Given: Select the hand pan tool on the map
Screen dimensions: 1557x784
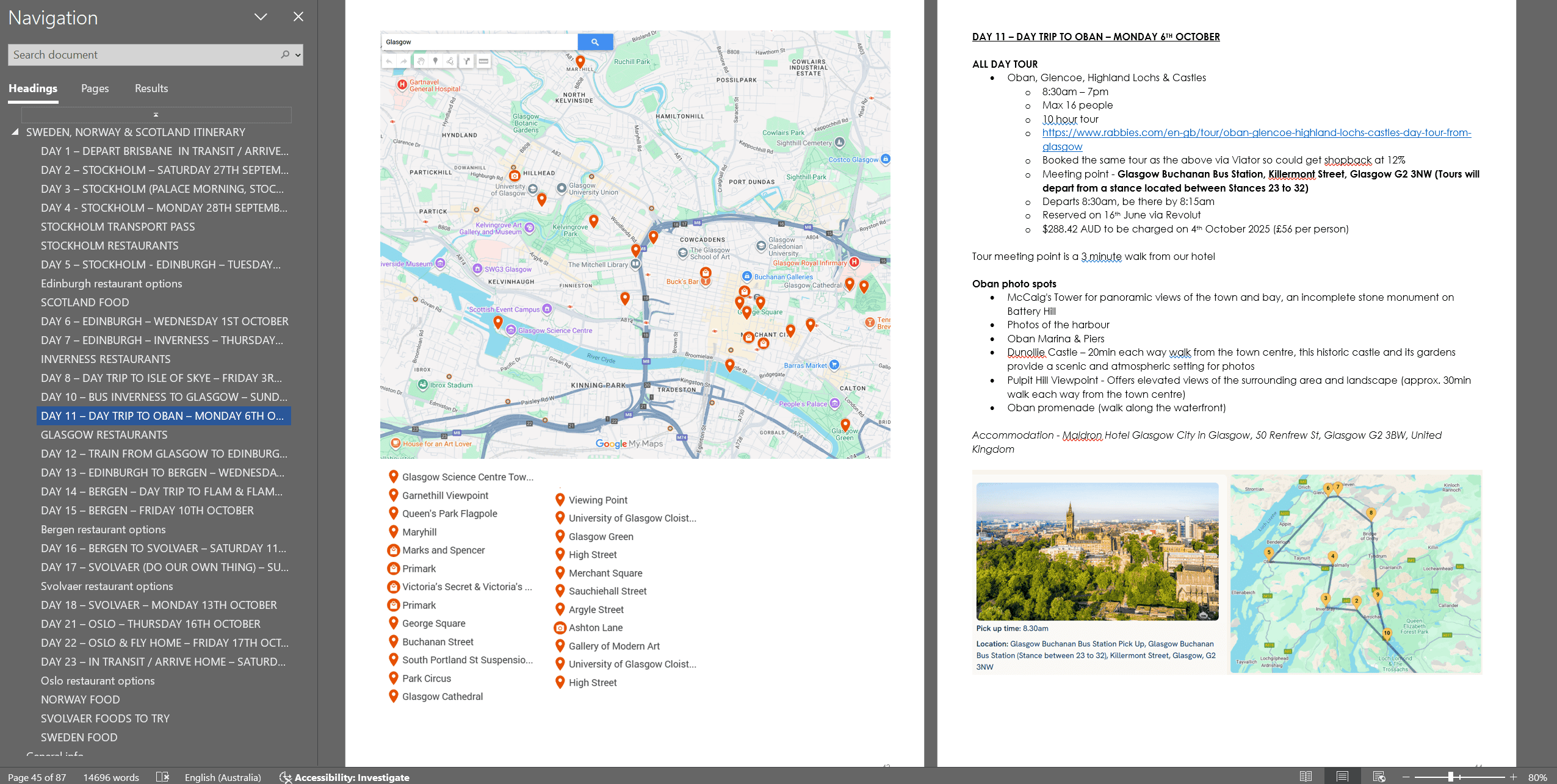Looking at the screenshot, I should [x=421, y=61].
